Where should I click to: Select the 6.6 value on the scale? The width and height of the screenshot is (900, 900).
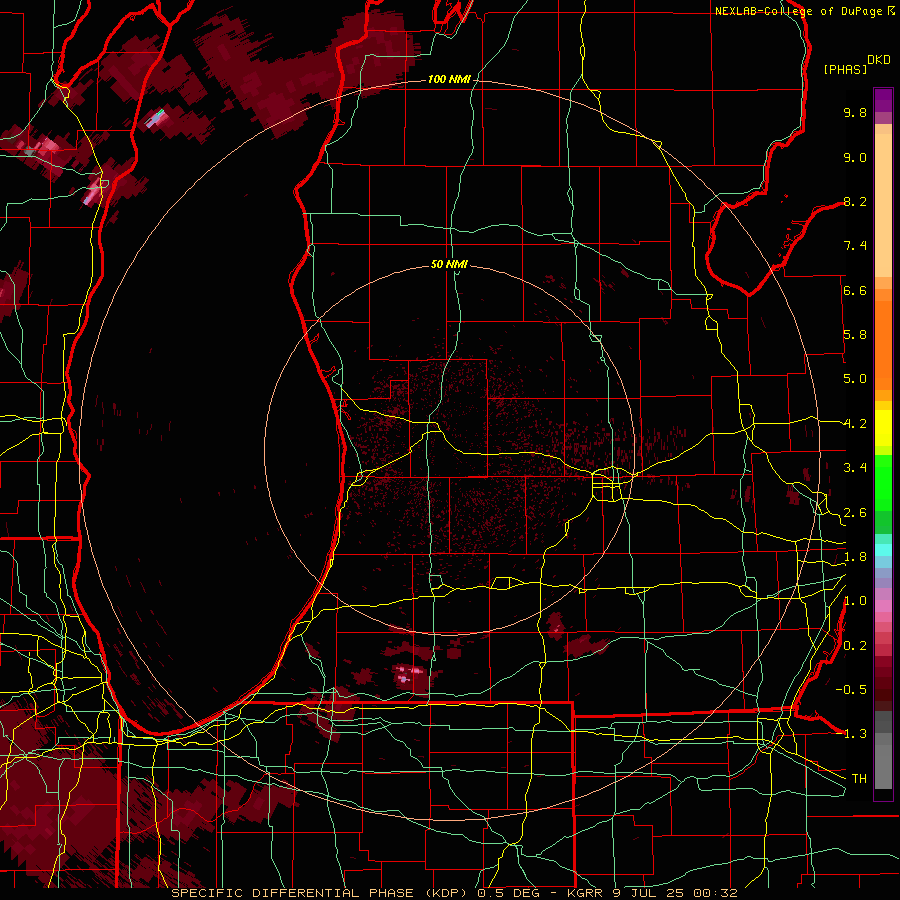(x=855, y=290)
